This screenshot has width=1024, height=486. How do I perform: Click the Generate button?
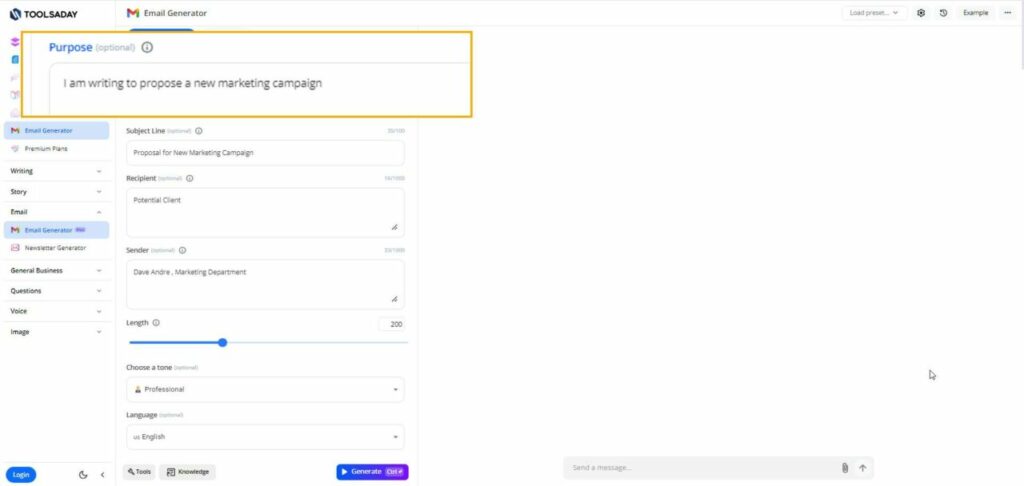coord(372,472)
